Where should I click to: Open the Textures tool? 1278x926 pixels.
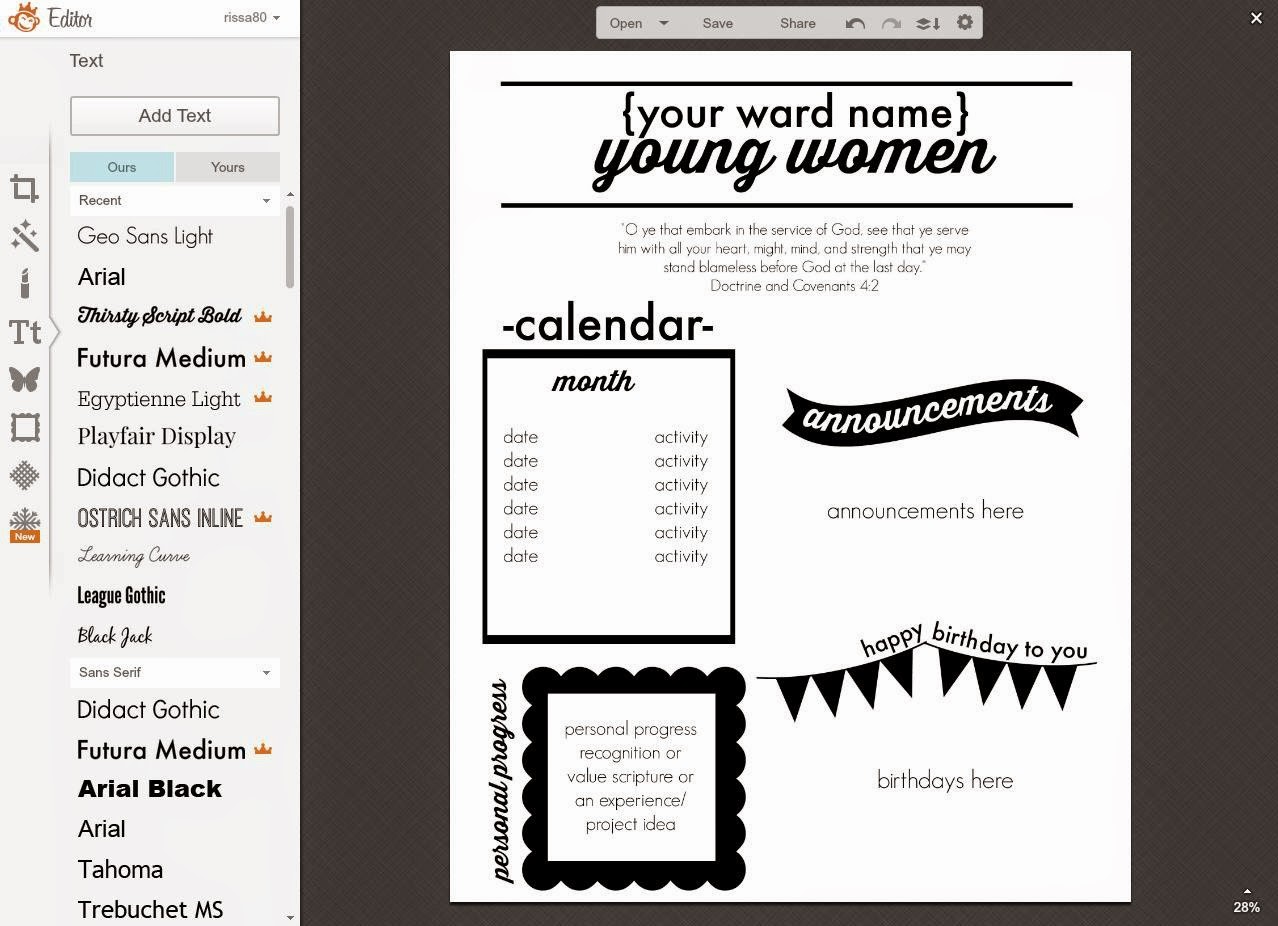[25, 475]
